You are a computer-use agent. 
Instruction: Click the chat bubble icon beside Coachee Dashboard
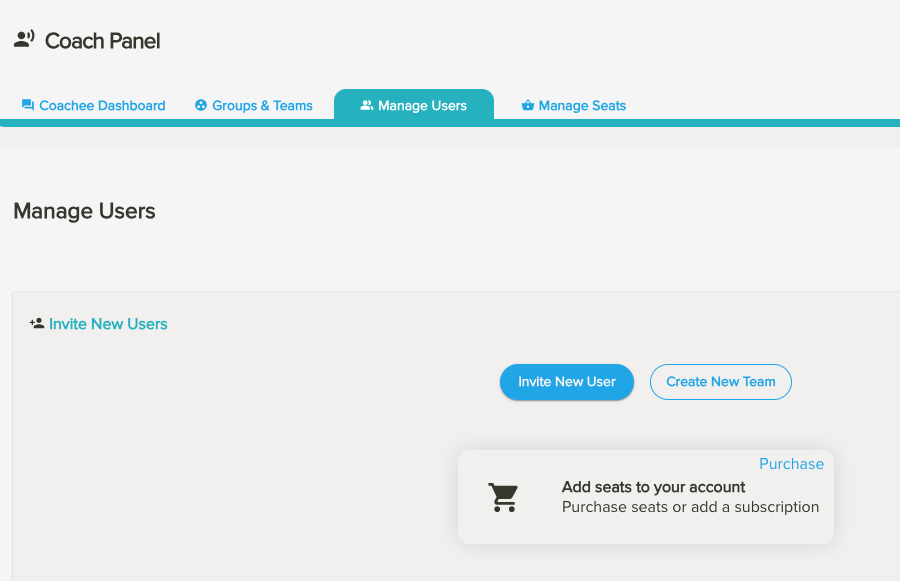tap(28, 105)
